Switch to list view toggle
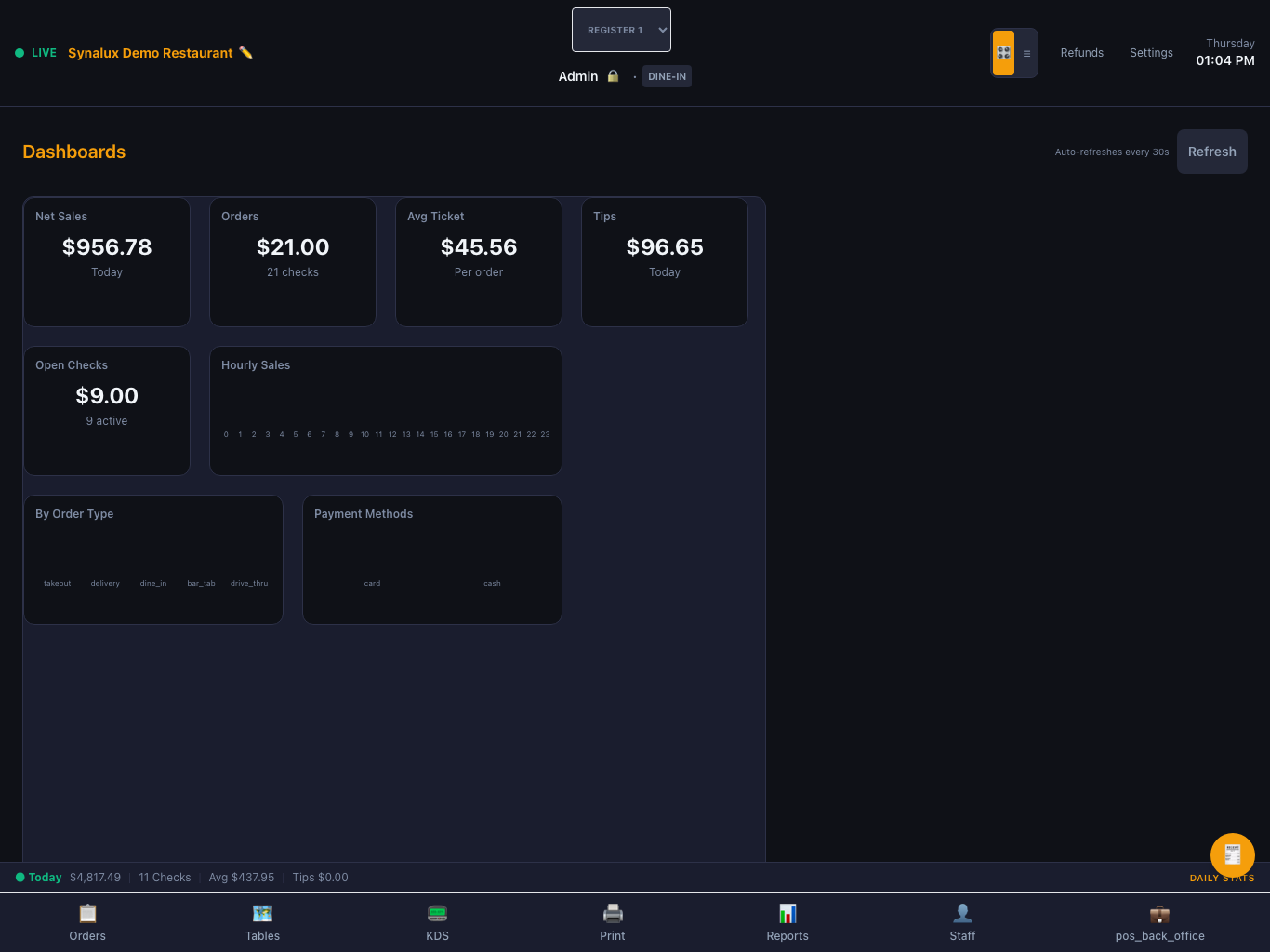Screen dimensions: 1270x952 coord(1026,53)
